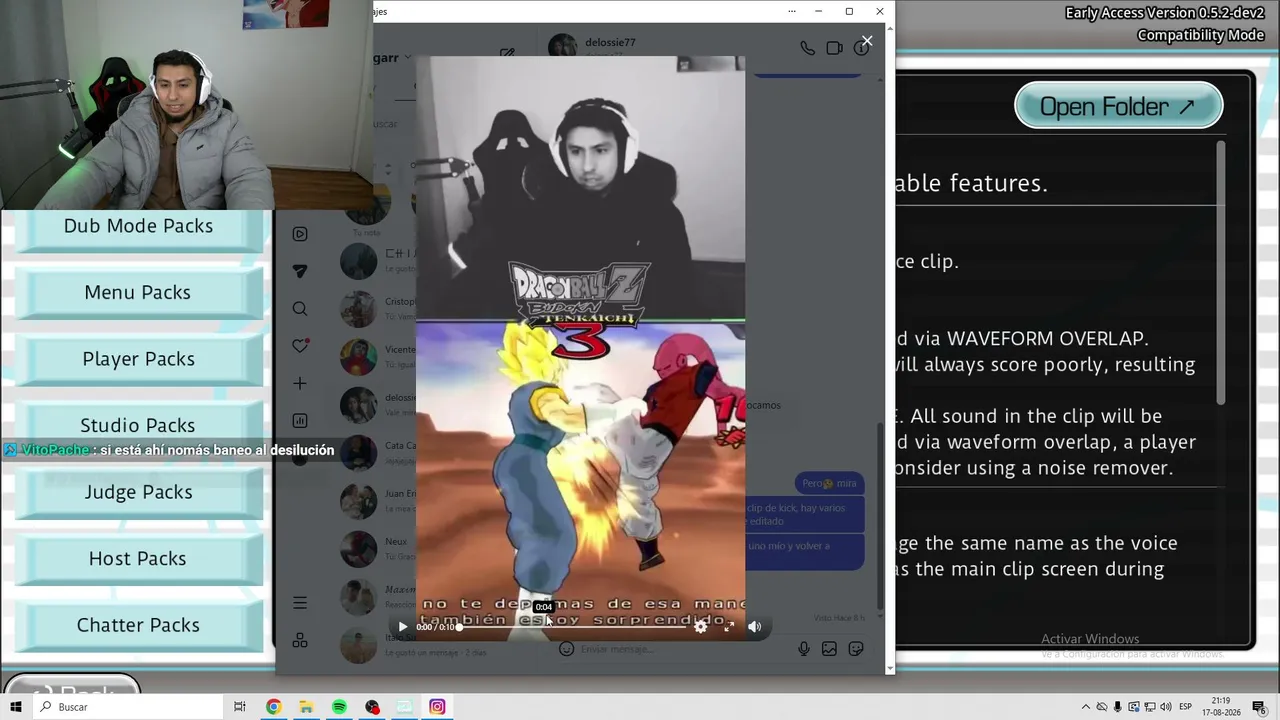Mute the video volume speaker
This screenshot has height=720, width=1280.
coord(755,627)
